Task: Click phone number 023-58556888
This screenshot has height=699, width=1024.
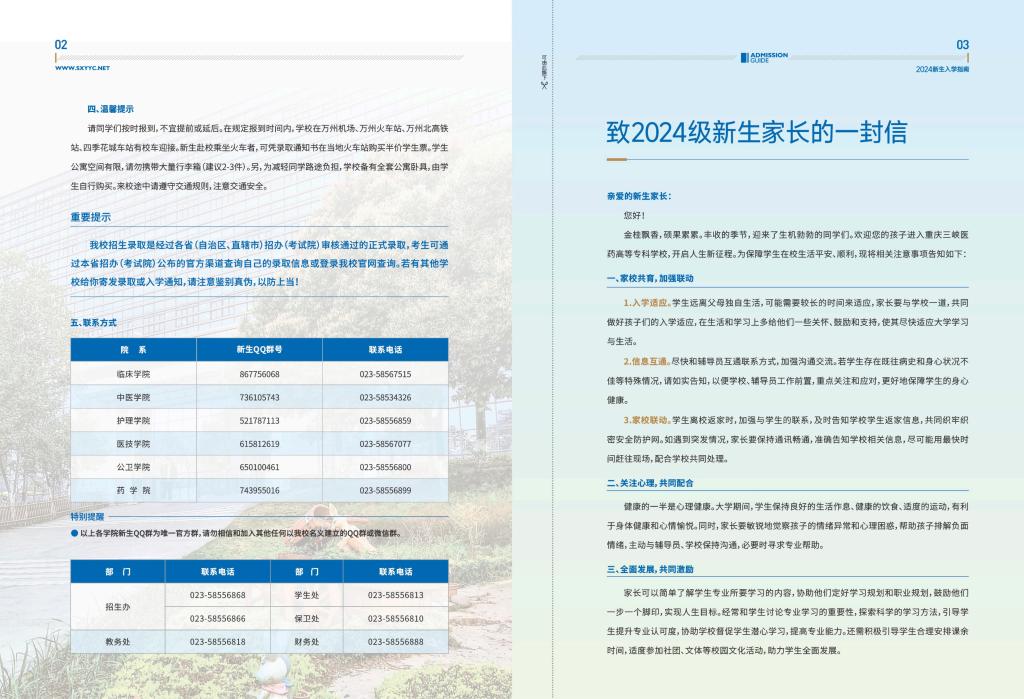Action: click(x=395, y=642)
